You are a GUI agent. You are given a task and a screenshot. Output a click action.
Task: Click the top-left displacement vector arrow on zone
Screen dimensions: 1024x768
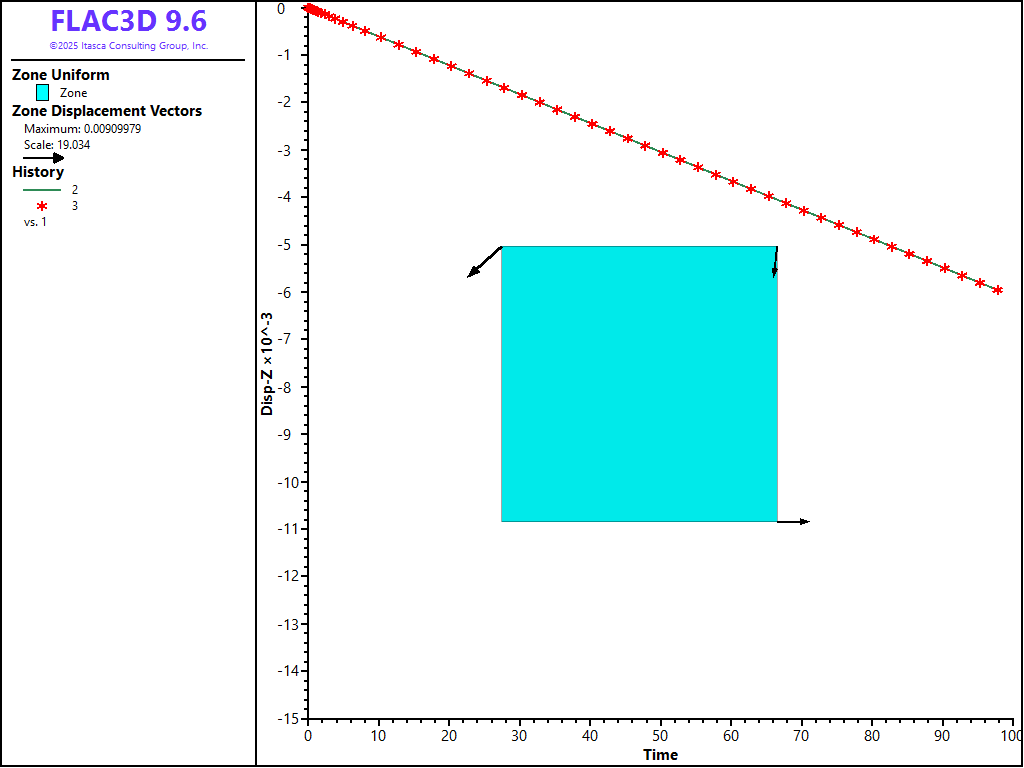pos(484,262)
